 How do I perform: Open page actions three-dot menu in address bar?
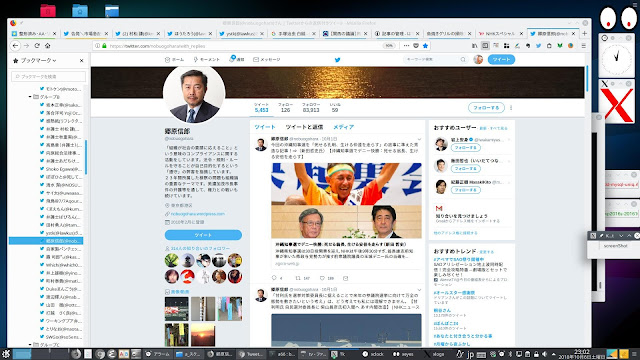(x=406, y=46)
